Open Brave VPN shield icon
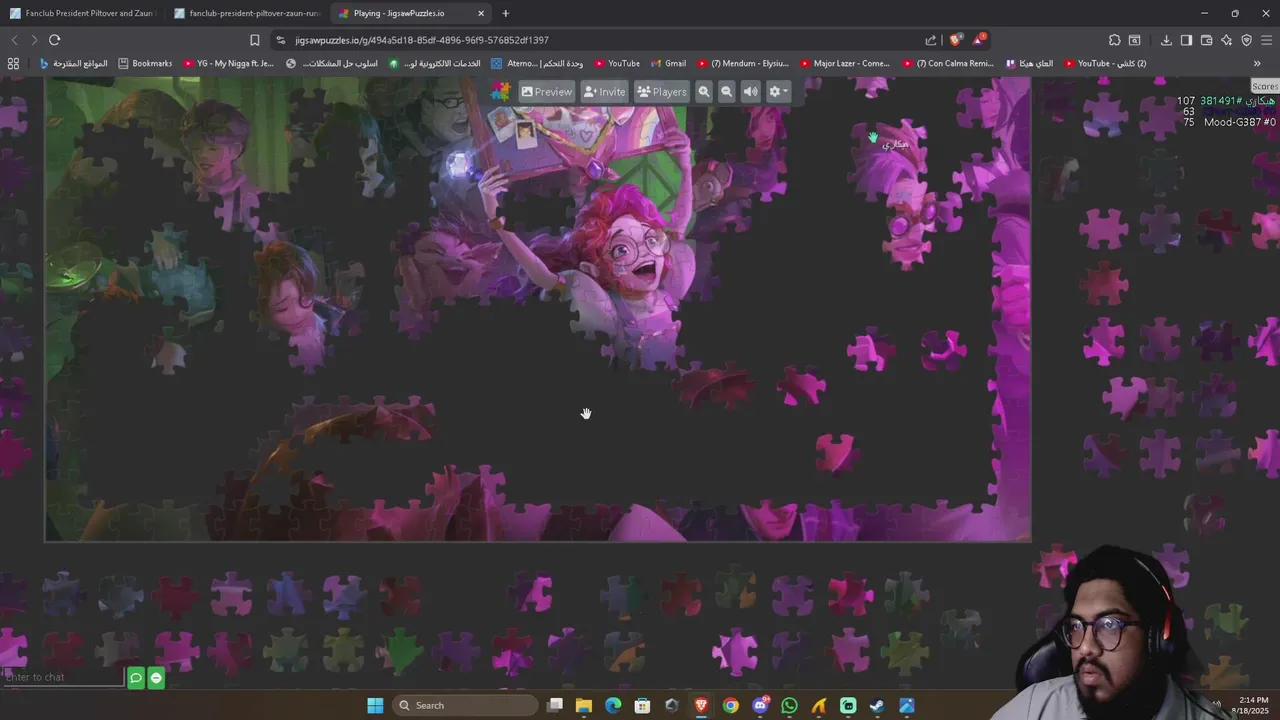This screenshot has width=1280, height=720. (x=1246, y=40)
